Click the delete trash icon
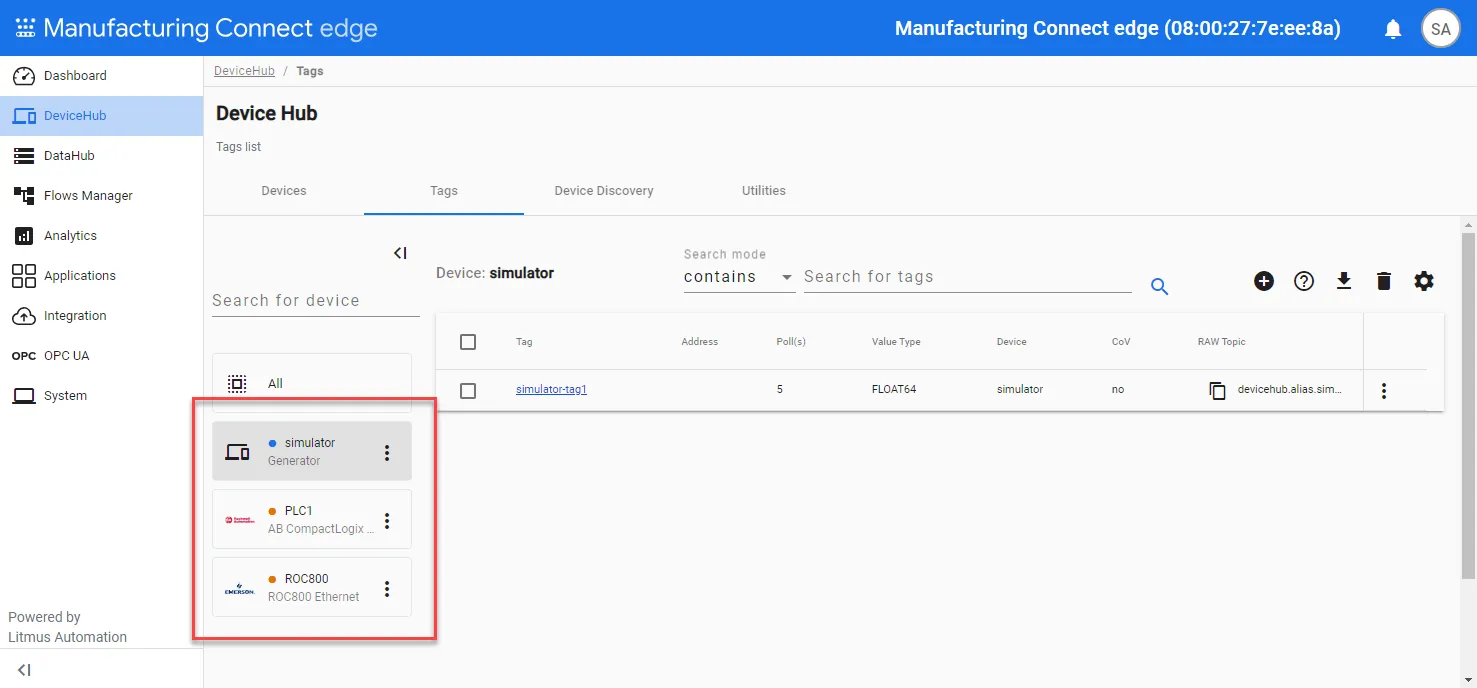The image size is (1477, 688). coord(1384,281)
